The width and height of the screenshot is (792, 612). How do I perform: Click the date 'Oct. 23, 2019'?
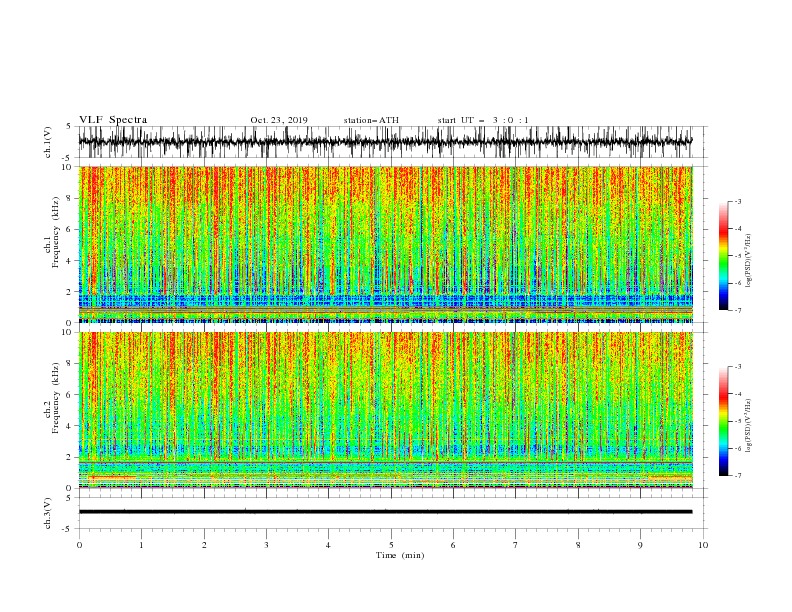[279, 120]
